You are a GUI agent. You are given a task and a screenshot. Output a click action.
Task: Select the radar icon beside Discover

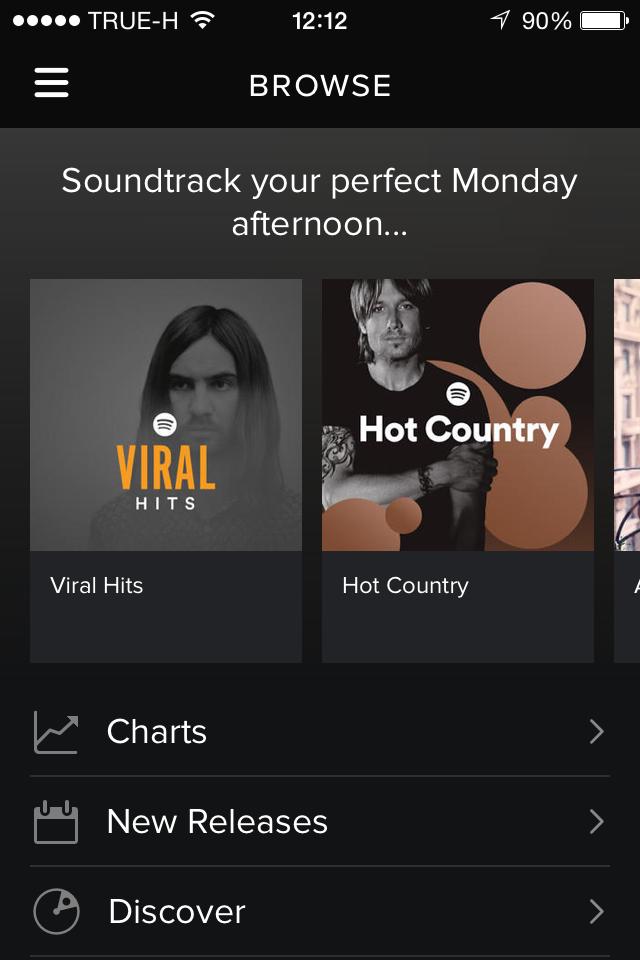(x=56, y=912)
